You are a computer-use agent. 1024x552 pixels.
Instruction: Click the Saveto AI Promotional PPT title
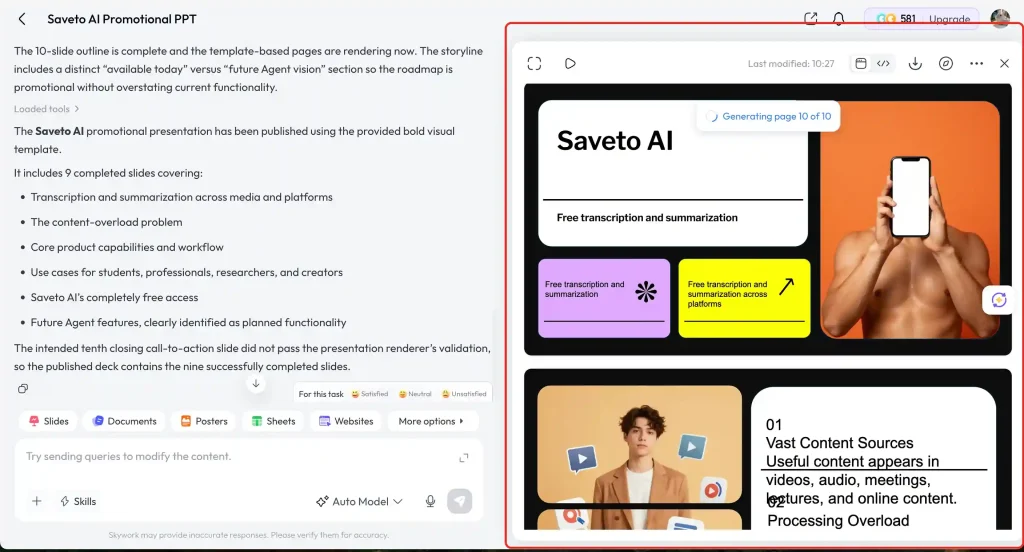[x=121, y=19]
